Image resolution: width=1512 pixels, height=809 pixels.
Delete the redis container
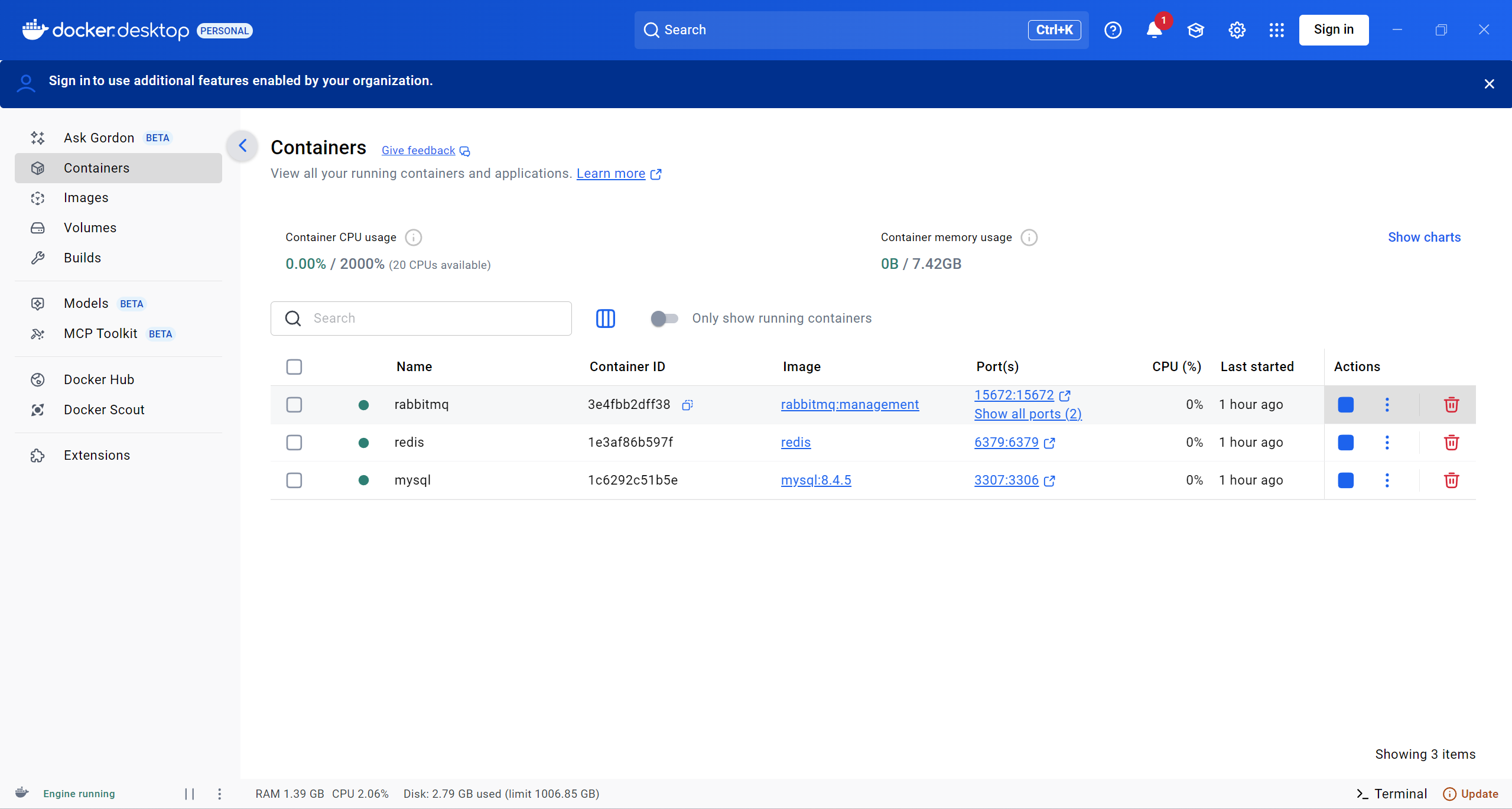[x=1451, y=443]
